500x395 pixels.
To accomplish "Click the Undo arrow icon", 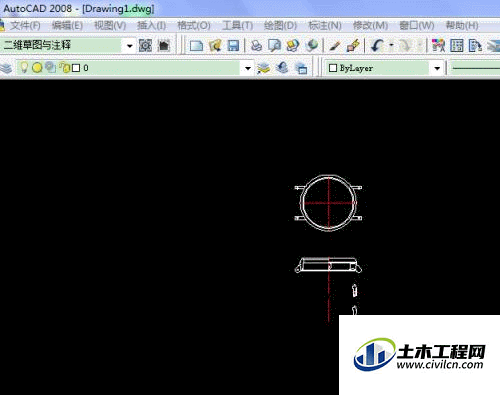I will pyautogui.click(x=377, y=45).
